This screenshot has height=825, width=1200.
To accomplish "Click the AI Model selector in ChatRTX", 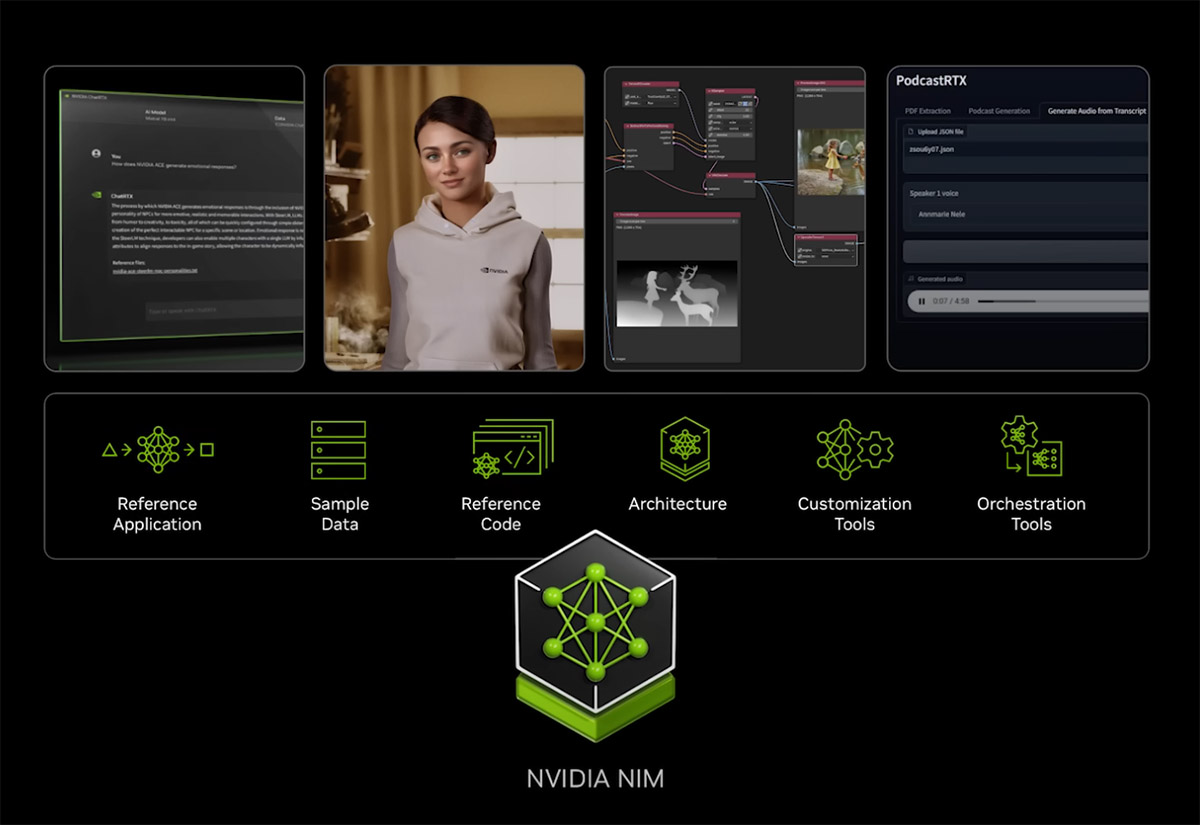I will tap(160, 116).
